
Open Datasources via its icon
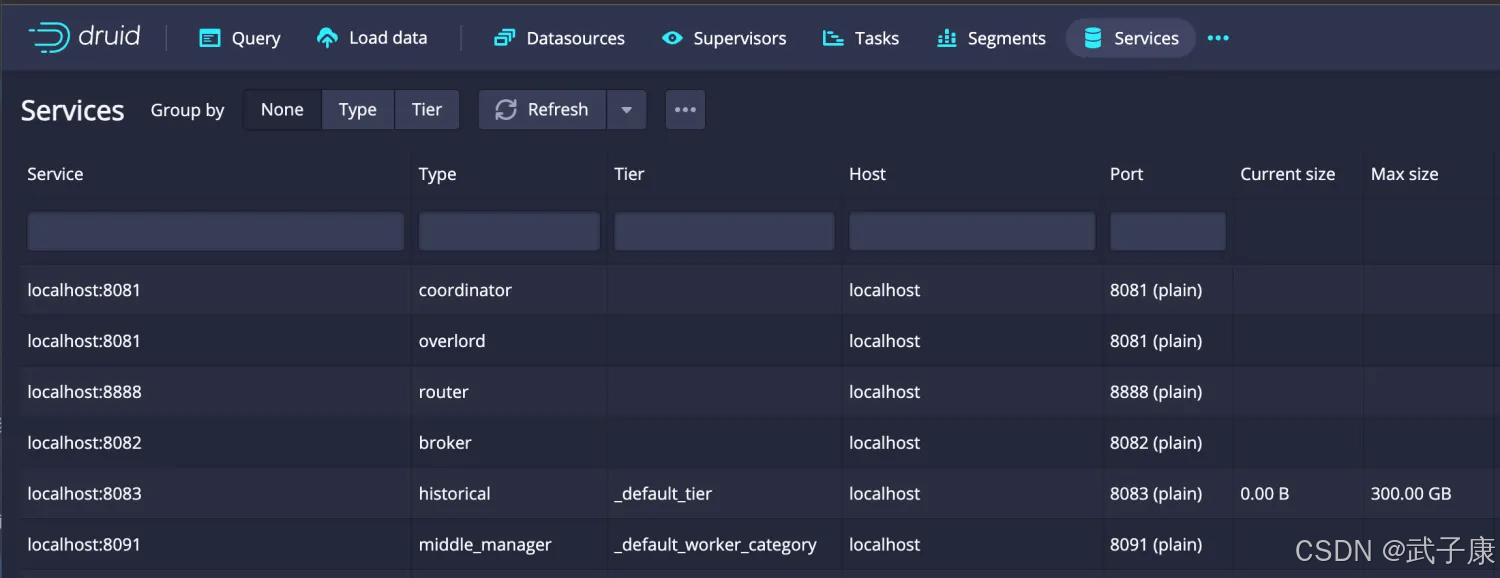(504, 38)
